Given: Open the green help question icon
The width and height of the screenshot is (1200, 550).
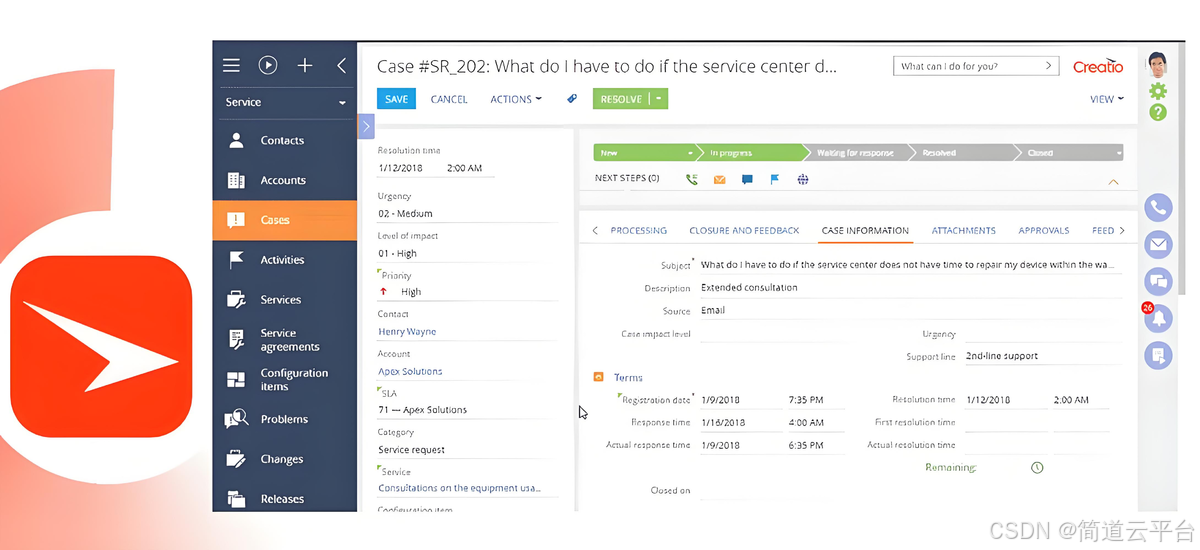Looking at the screenshot, I should pos(1158,112).
